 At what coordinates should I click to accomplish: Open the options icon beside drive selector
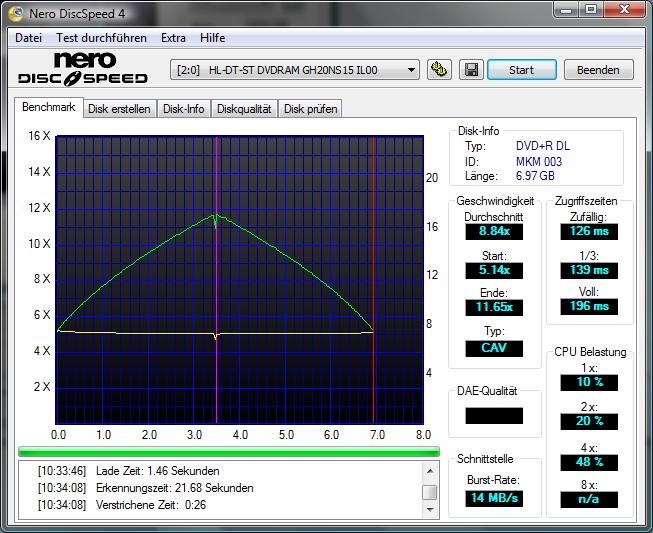439,70
